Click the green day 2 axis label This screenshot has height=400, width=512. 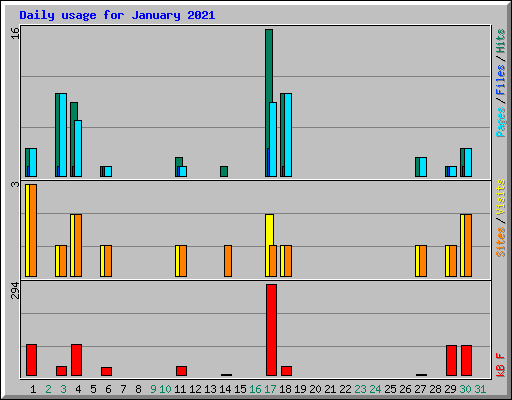[48, 389]
